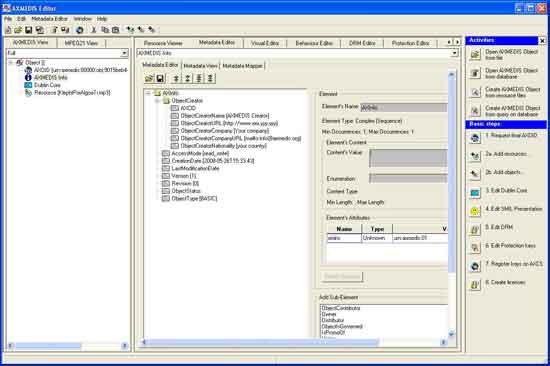Switch to the Metadata View sub-tab

point(200,66)
